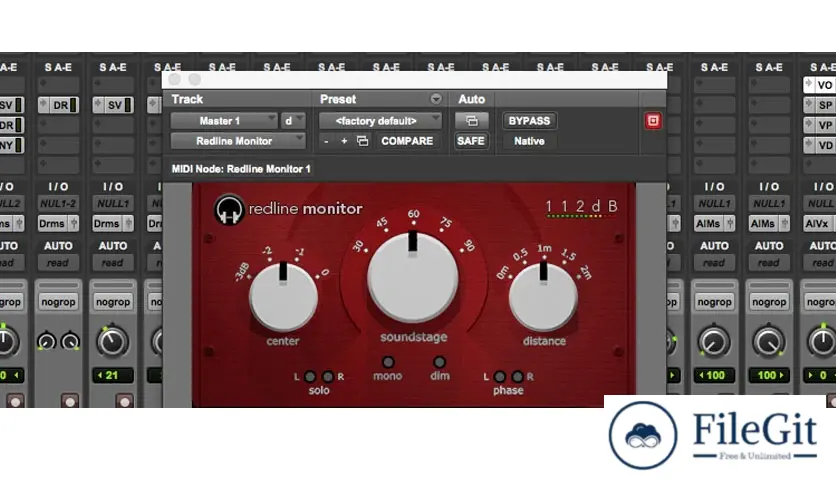Open the Redline Monitor plugin selector dropdown
The width and height of the screenshot is (836, 484).
tap(237, 141)
